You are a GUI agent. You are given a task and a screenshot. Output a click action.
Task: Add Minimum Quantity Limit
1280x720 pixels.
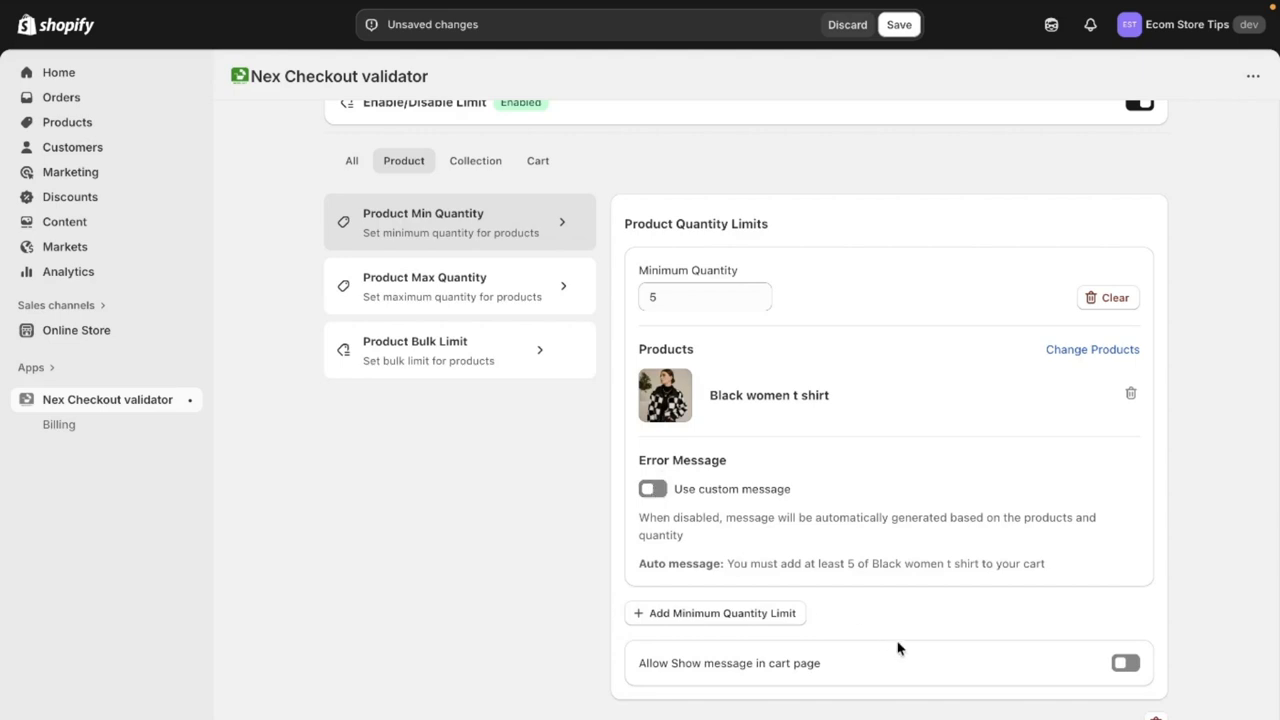(715, 613)
